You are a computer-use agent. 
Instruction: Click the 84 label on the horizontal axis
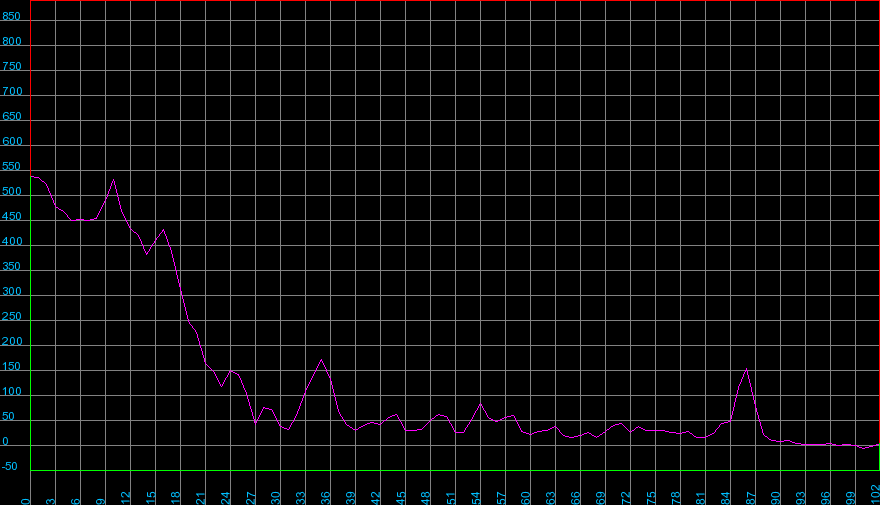pyautogui.click(x=725, y=498)
